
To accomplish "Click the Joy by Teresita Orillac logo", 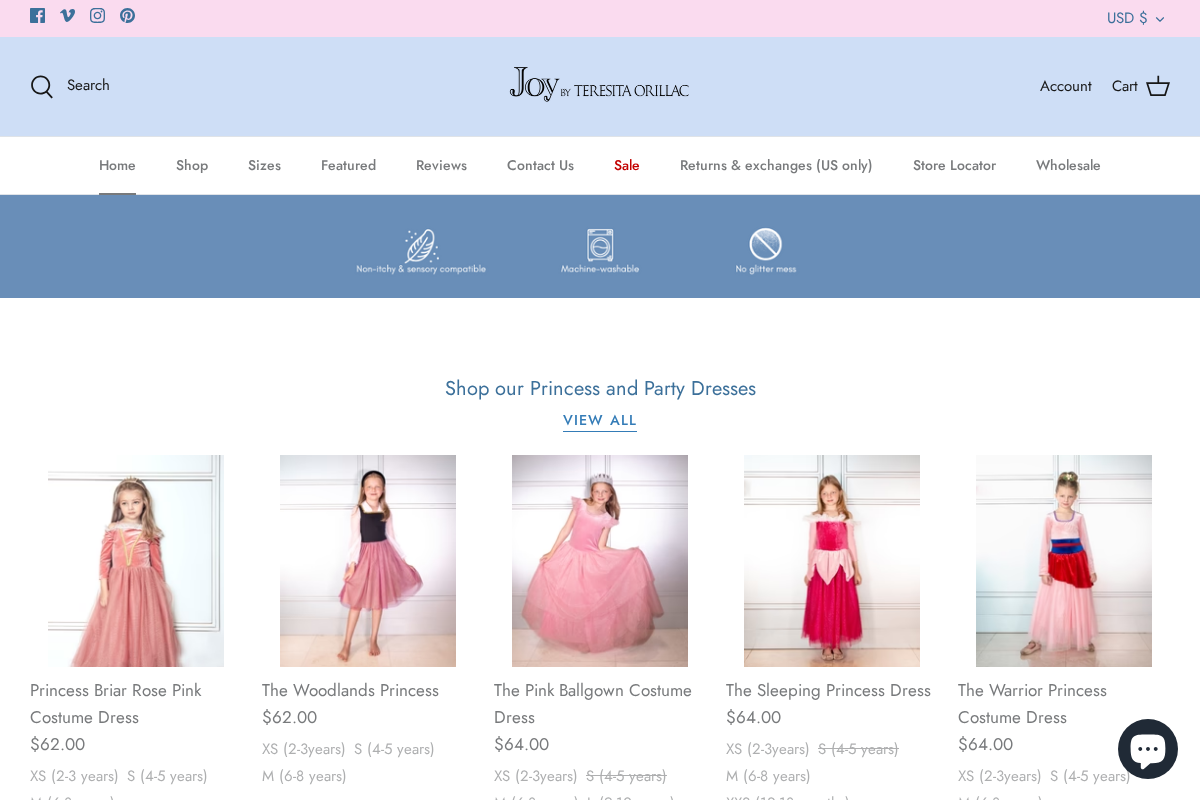I will point(600,85).
